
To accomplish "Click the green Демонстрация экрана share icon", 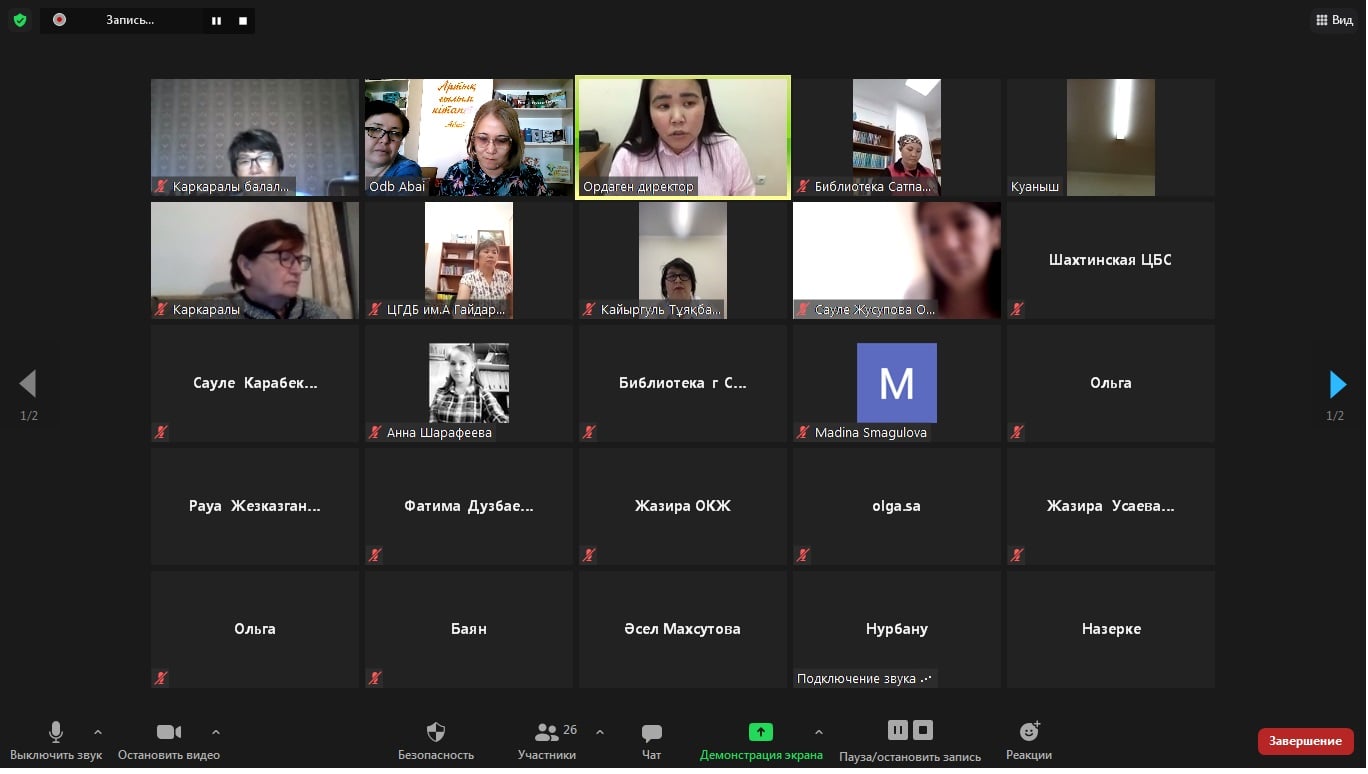I will tap(761, 732).
